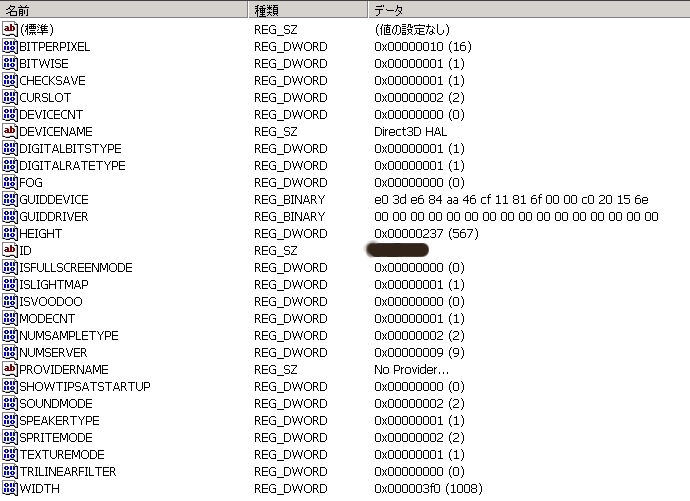Select the TRILINEARFILTER value name
This screenshot has height=501, width=690.
click(68, 472)
